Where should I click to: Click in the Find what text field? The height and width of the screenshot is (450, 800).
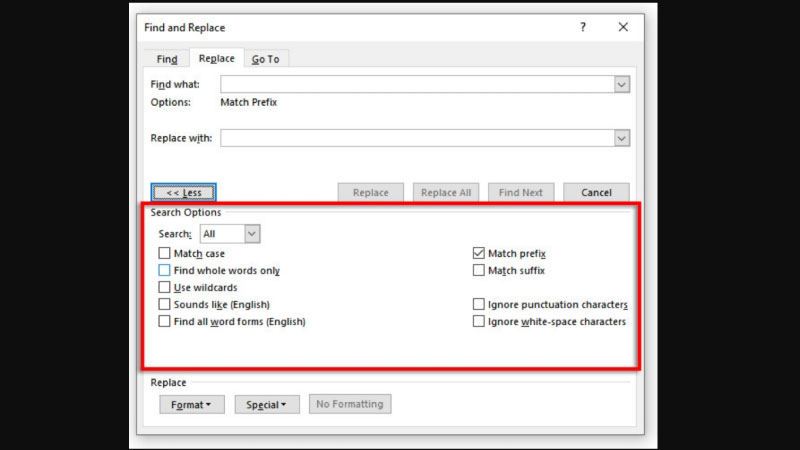pos(417,84)
